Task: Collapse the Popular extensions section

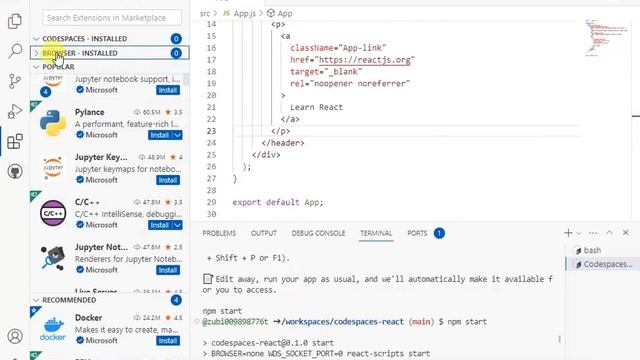Action: point(110,67)
